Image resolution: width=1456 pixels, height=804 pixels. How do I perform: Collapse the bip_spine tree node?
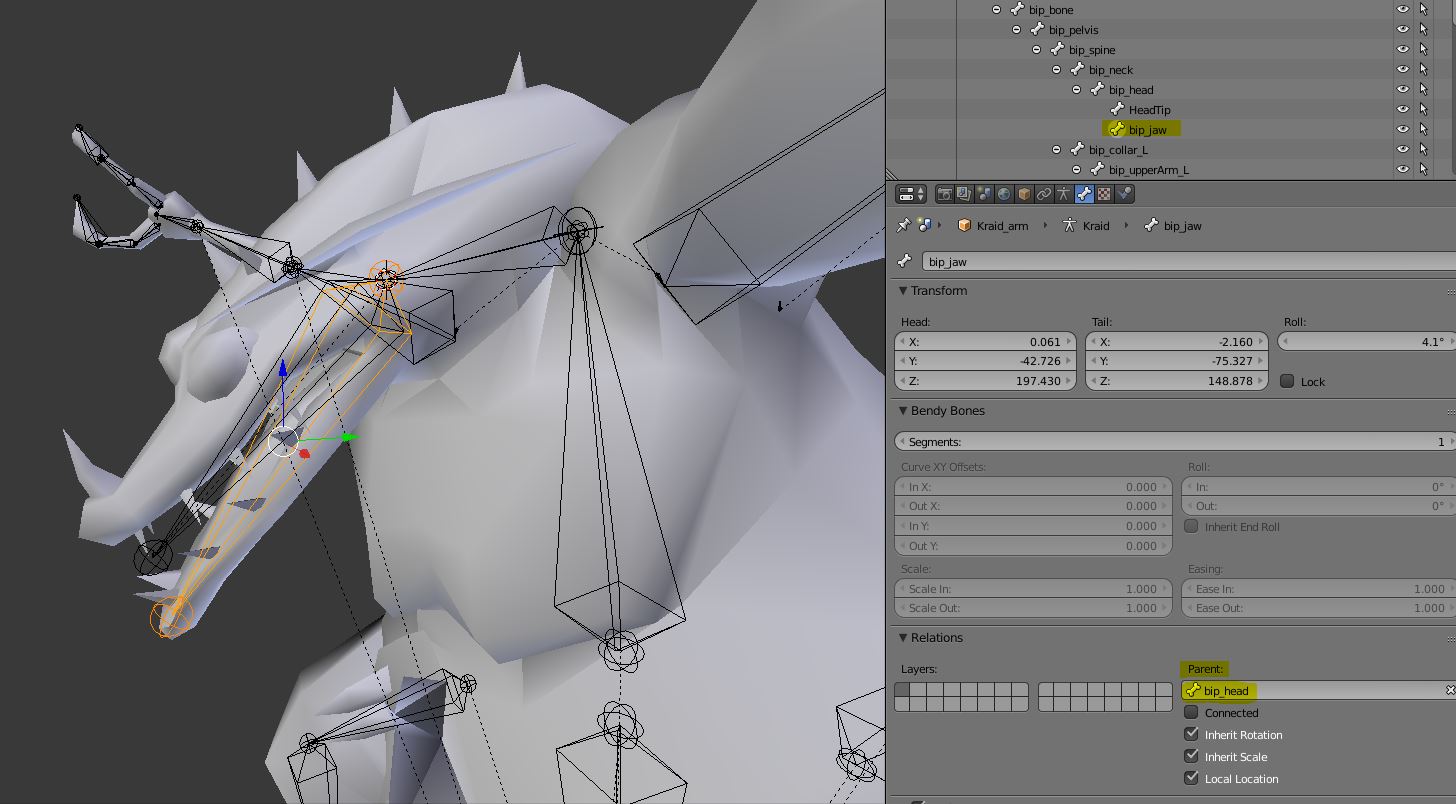(x=1037, y=50)
